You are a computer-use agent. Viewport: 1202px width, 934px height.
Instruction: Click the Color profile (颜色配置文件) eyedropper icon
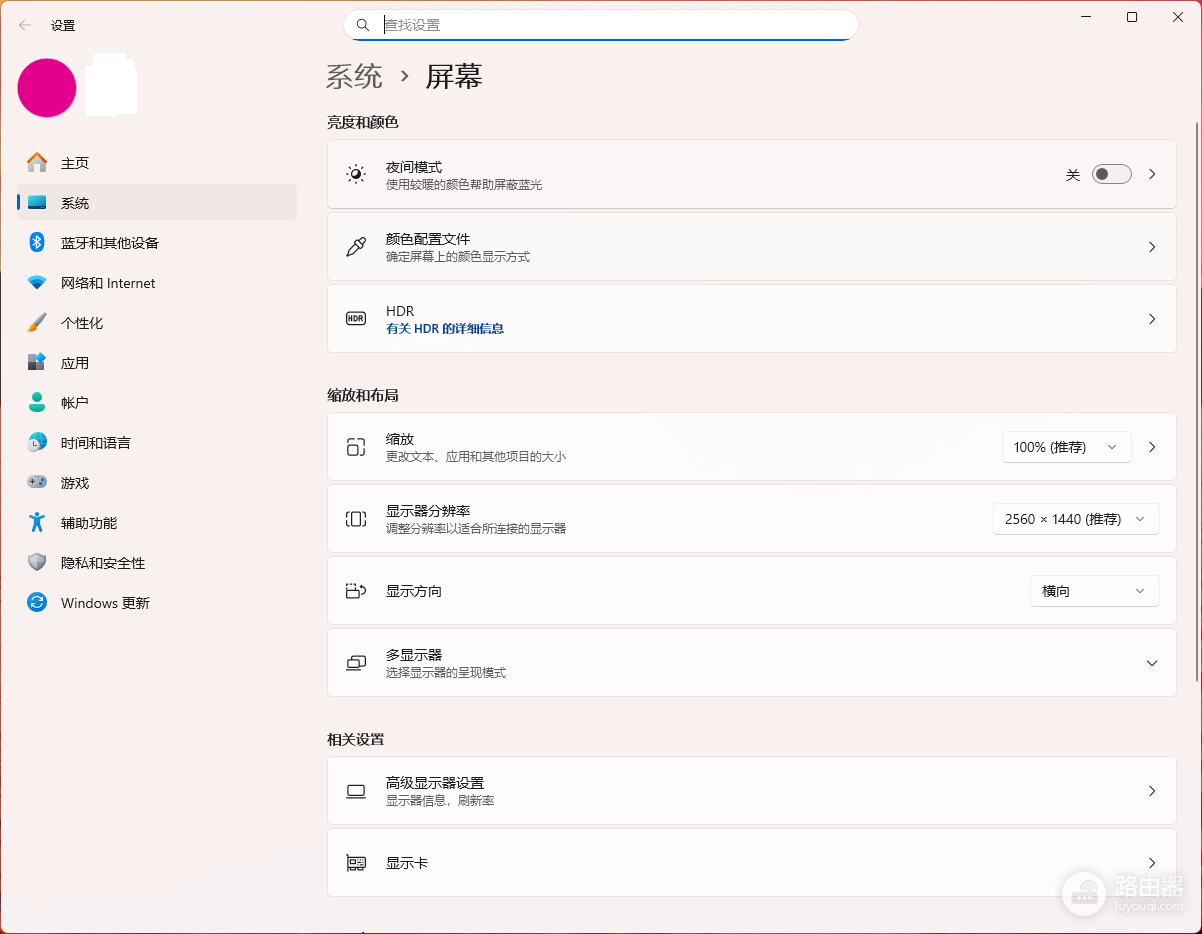pyautogui.click(x=356, y=247)
